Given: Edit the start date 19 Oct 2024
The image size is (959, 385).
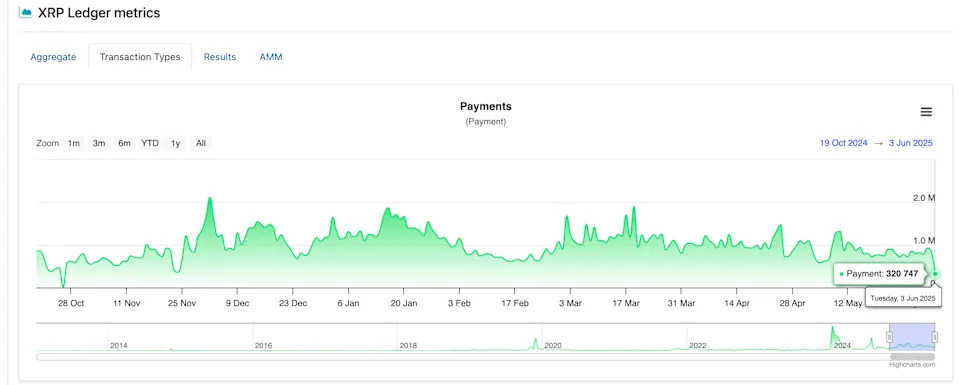Looking at the screenshot, I should coord(843,143).
